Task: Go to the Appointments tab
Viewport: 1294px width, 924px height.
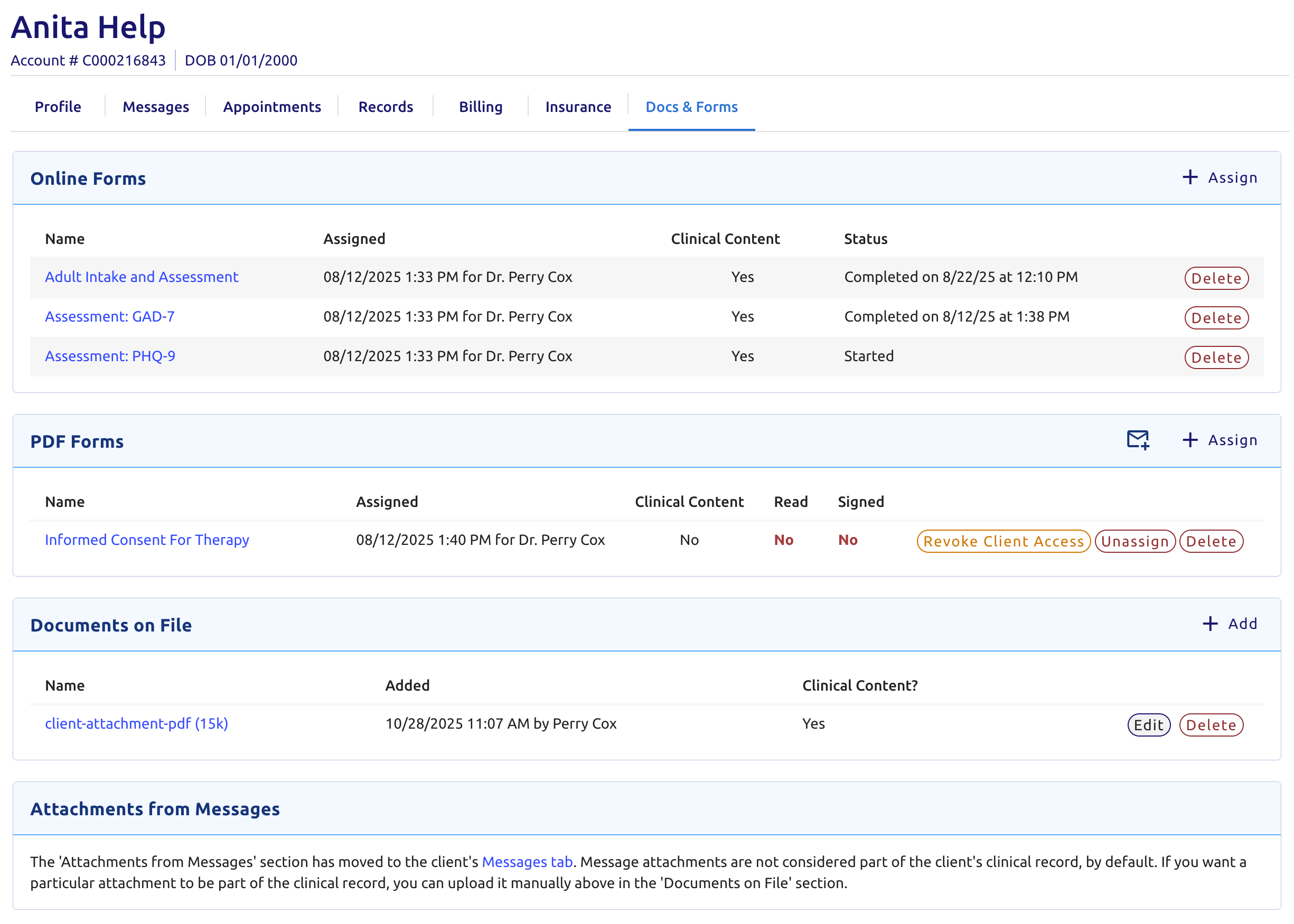Action: [271, 107]
